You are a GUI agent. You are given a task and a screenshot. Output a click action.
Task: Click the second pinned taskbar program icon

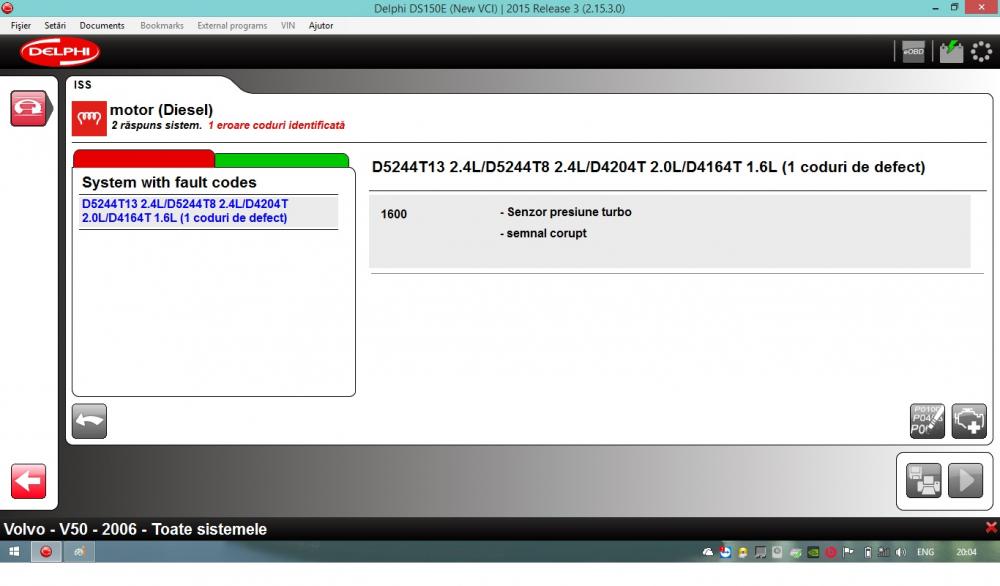tap(79, 552)
